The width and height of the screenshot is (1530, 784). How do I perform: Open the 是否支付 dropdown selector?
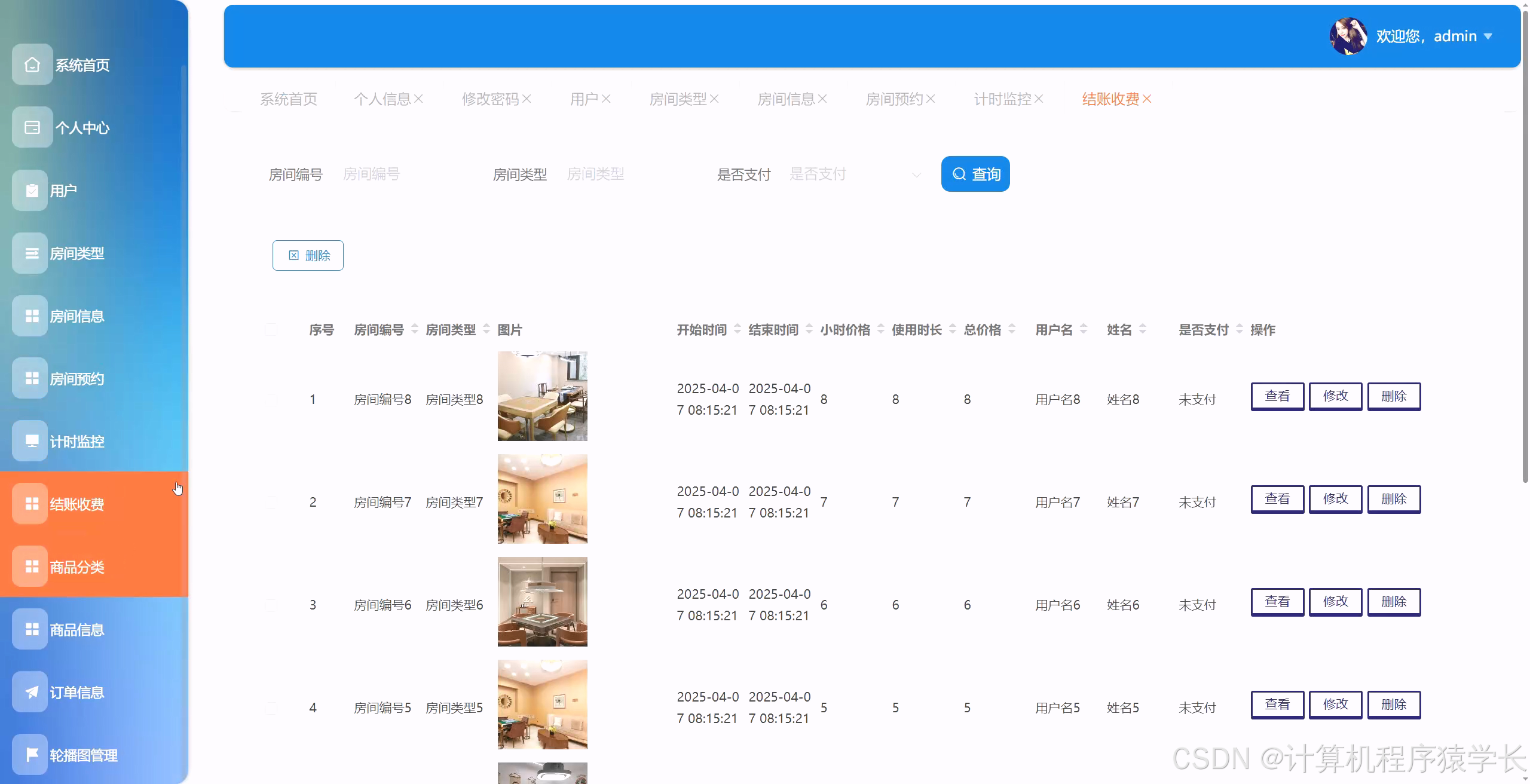tap(856, 174)
